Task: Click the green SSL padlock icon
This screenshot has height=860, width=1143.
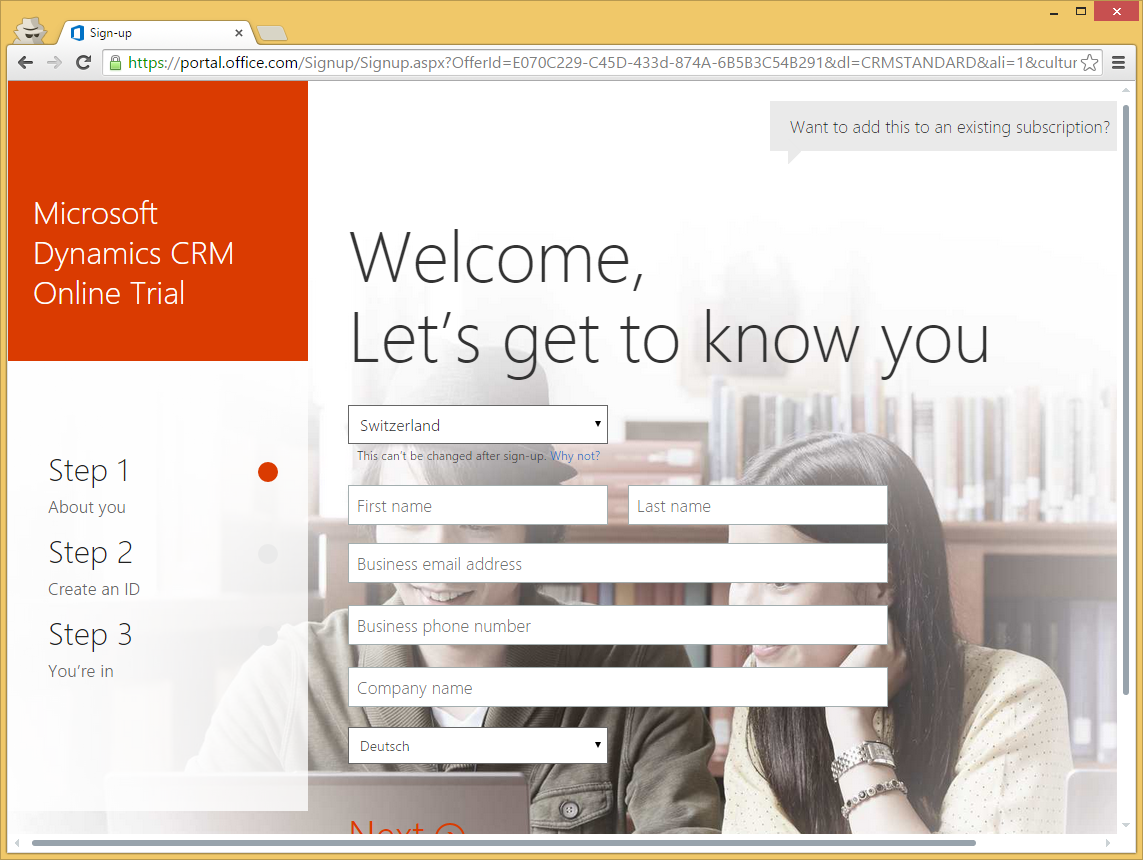Action: point(115,63)
